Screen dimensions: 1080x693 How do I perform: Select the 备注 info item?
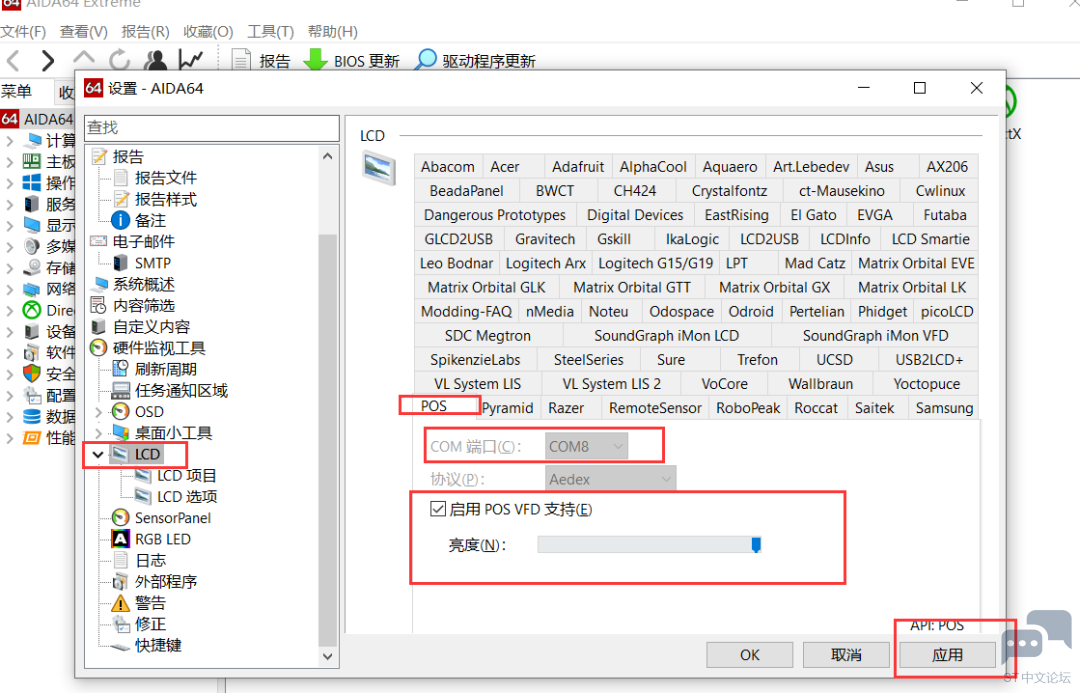pos(150,220)
